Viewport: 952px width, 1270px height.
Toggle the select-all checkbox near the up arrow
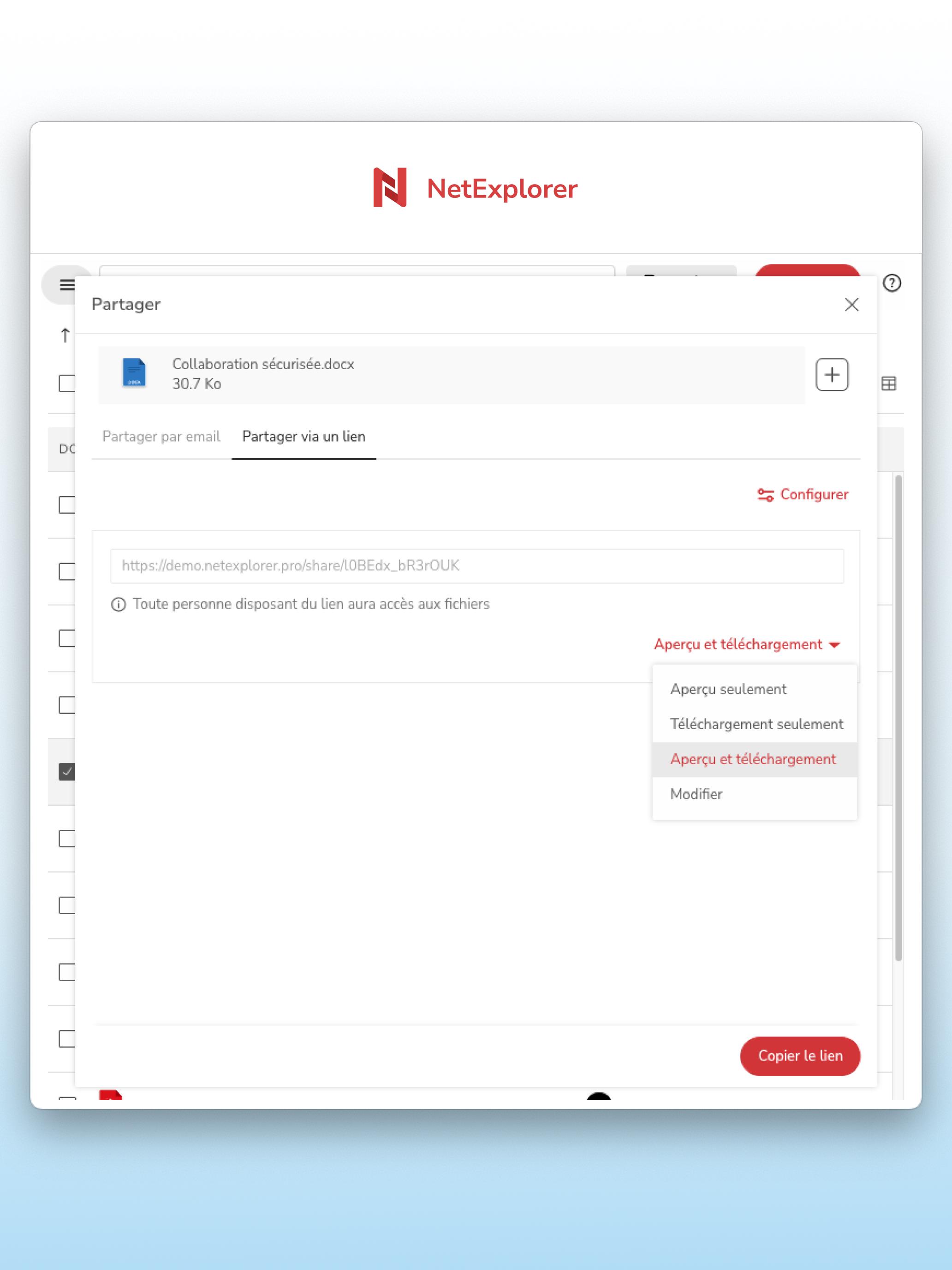[66, 383]
